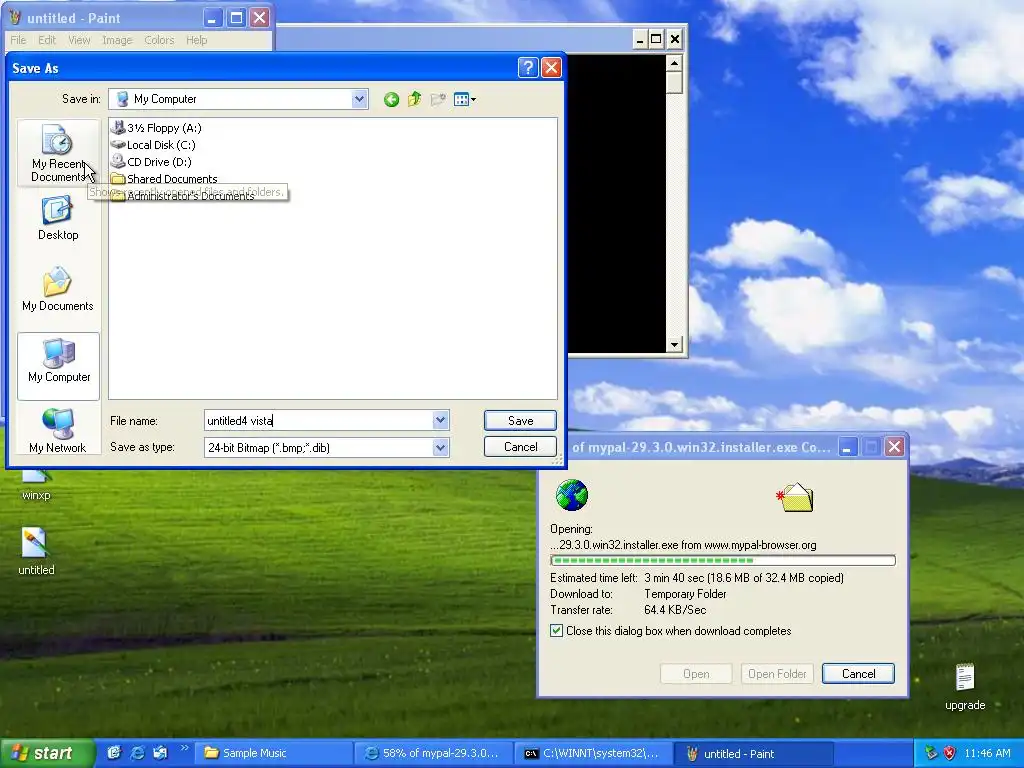Cancel the Save As dialog
Image resolution: width=1024 pixels, height=768 pixels.
coord(520,447)
